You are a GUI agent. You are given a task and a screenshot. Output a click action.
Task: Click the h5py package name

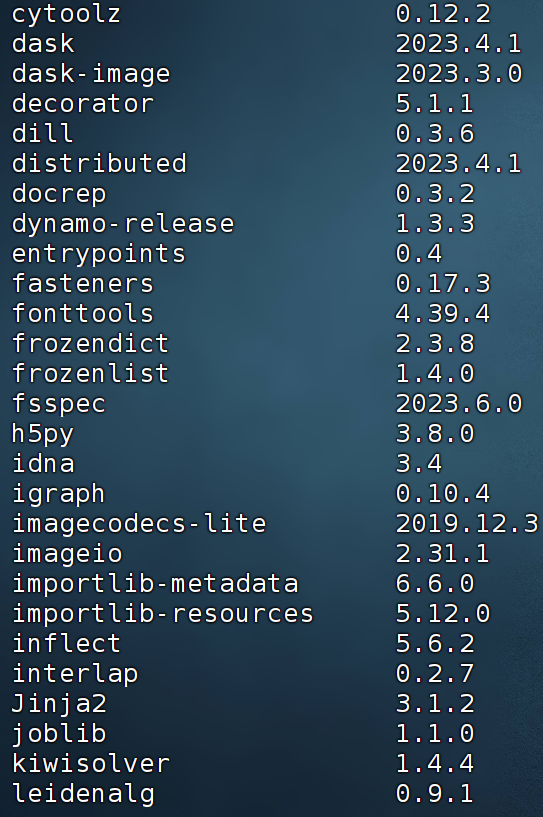(43, 435)
